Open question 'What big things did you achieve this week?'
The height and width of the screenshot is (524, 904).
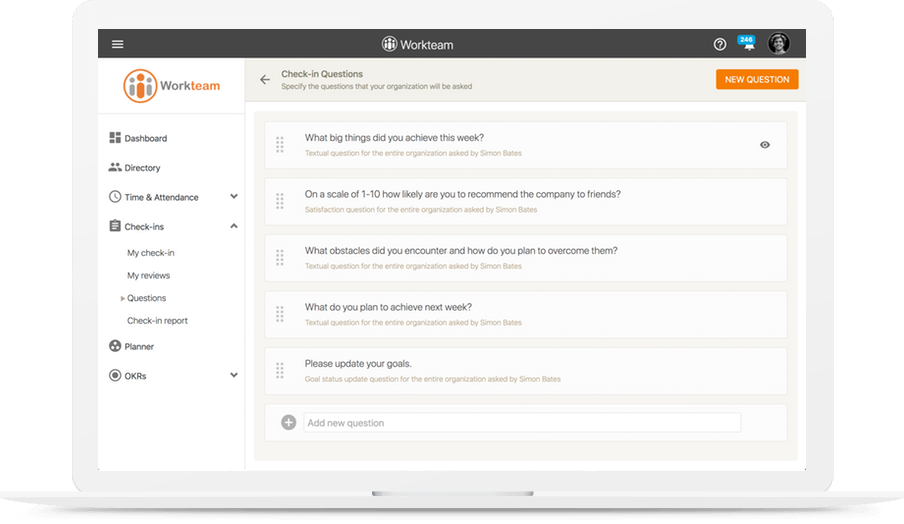point(394,138)
